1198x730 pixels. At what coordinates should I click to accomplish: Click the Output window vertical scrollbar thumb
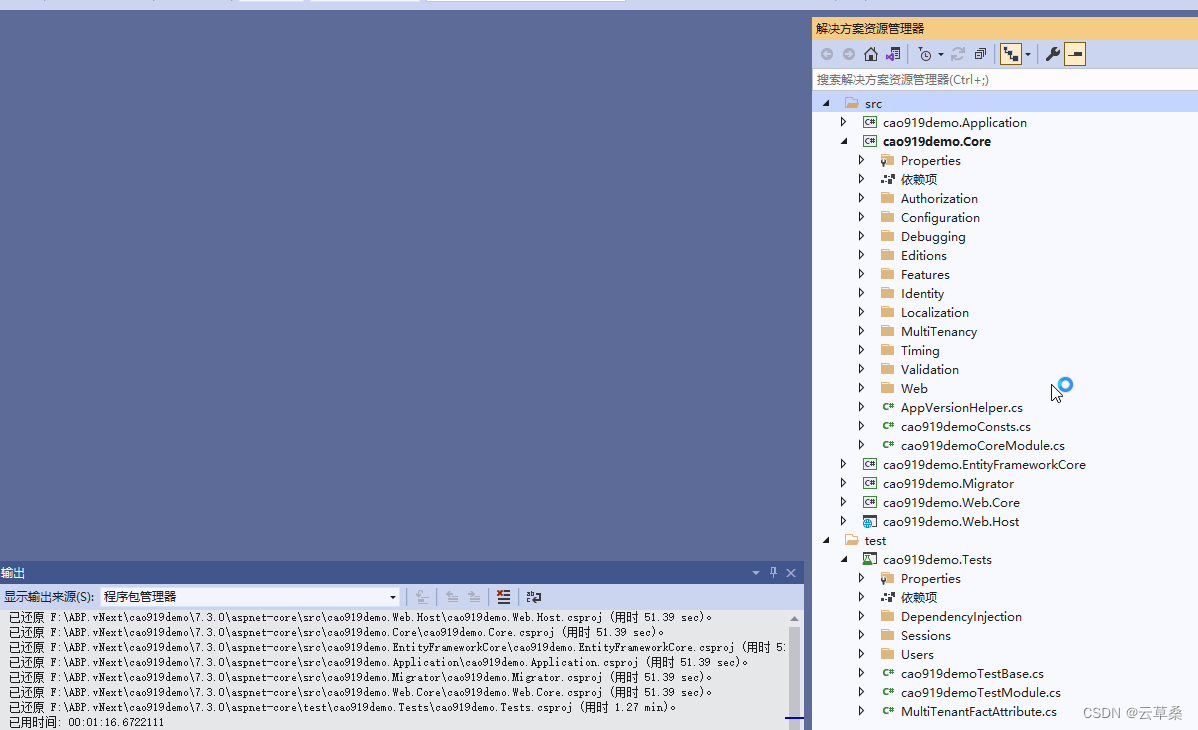pos(795,673)
